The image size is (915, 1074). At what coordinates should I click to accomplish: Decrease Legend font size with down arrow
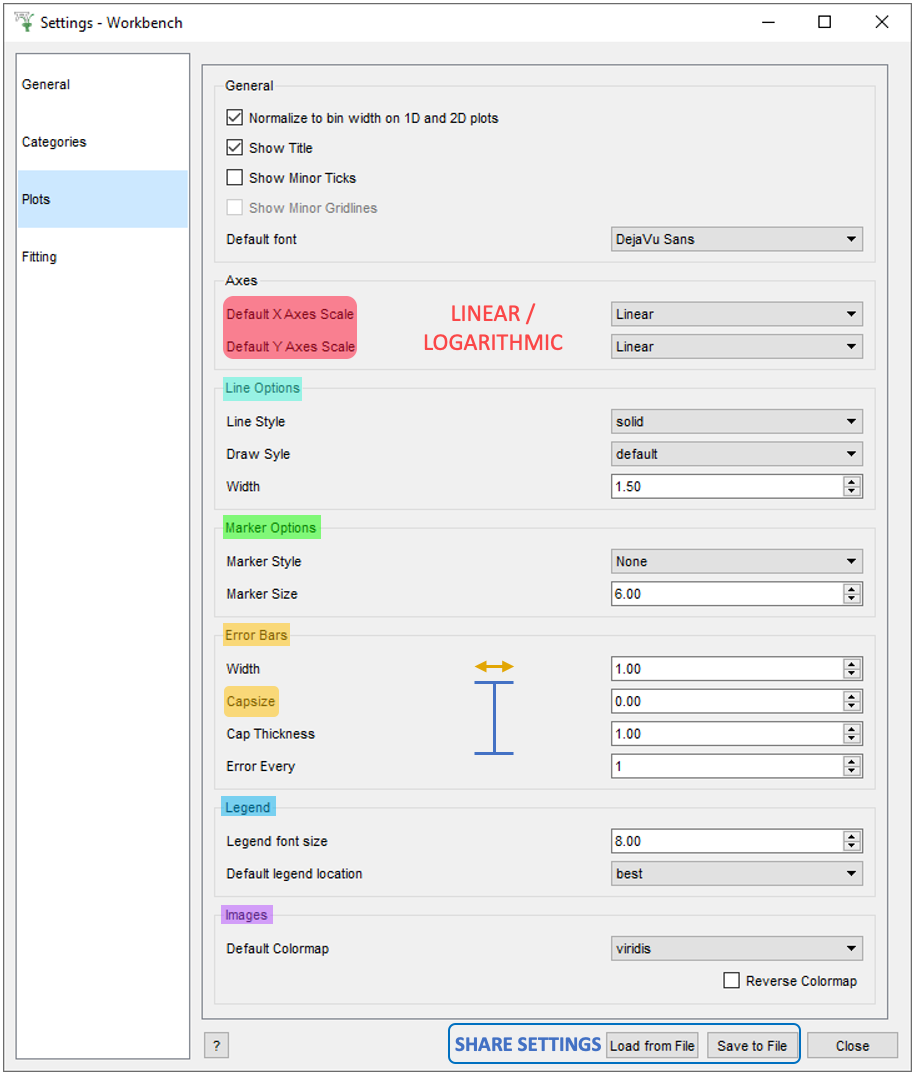(x=852, y=846)
